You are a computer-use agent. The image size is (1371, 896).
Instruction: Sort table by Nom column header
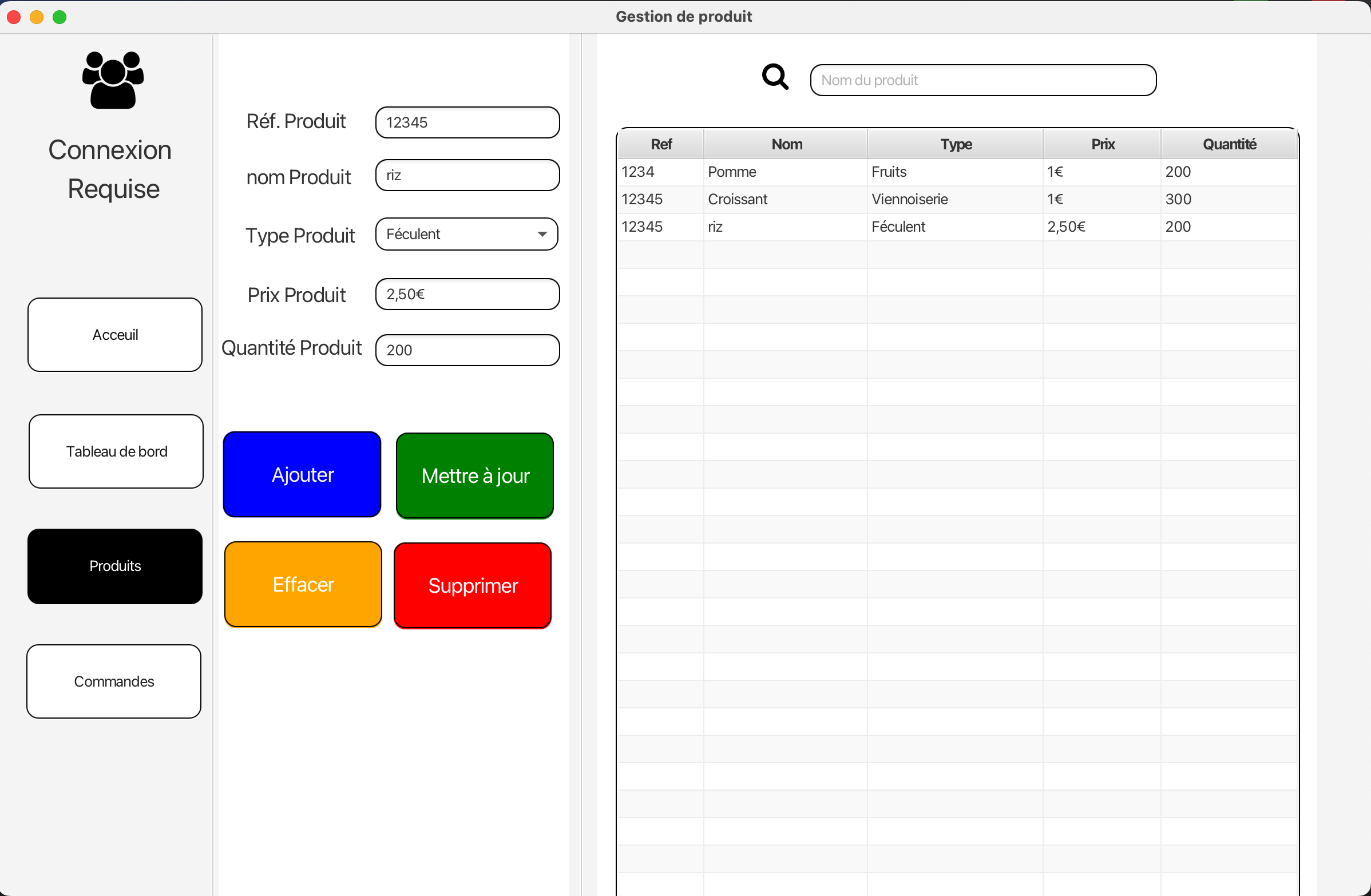pyautogui.click(x=786, y=144)
